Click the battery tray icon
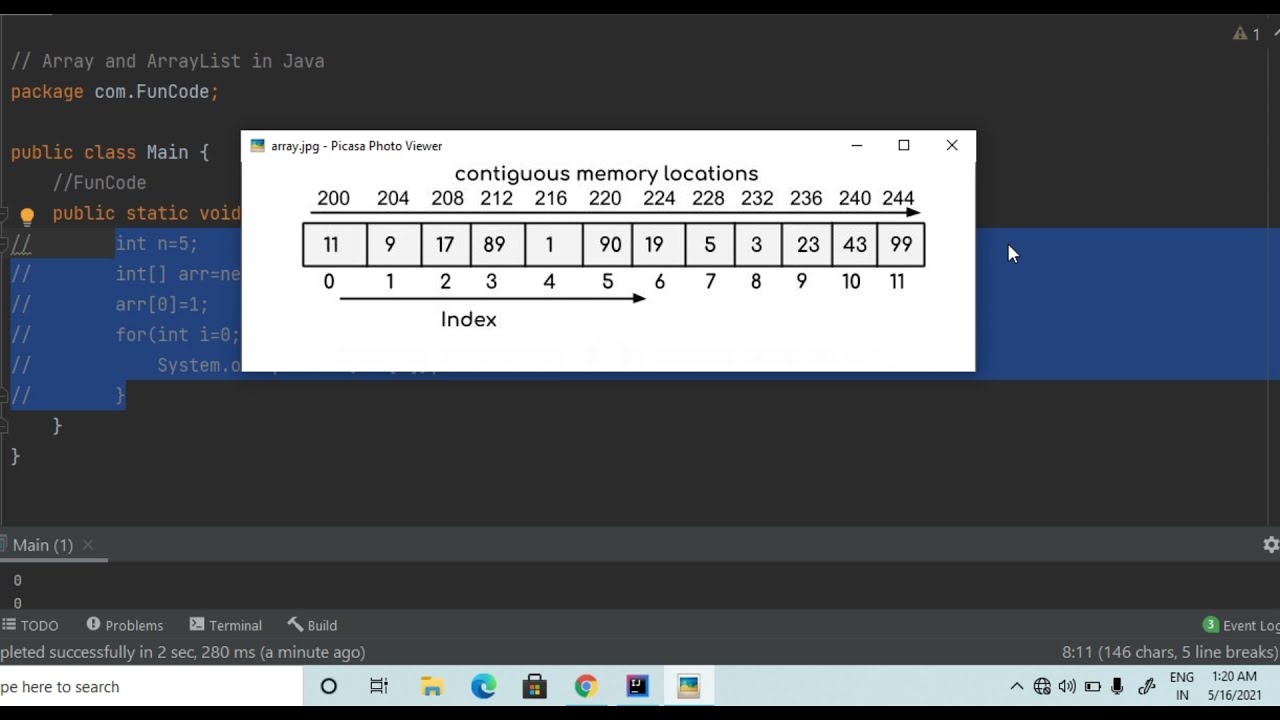 click(x=1093, y=687)
